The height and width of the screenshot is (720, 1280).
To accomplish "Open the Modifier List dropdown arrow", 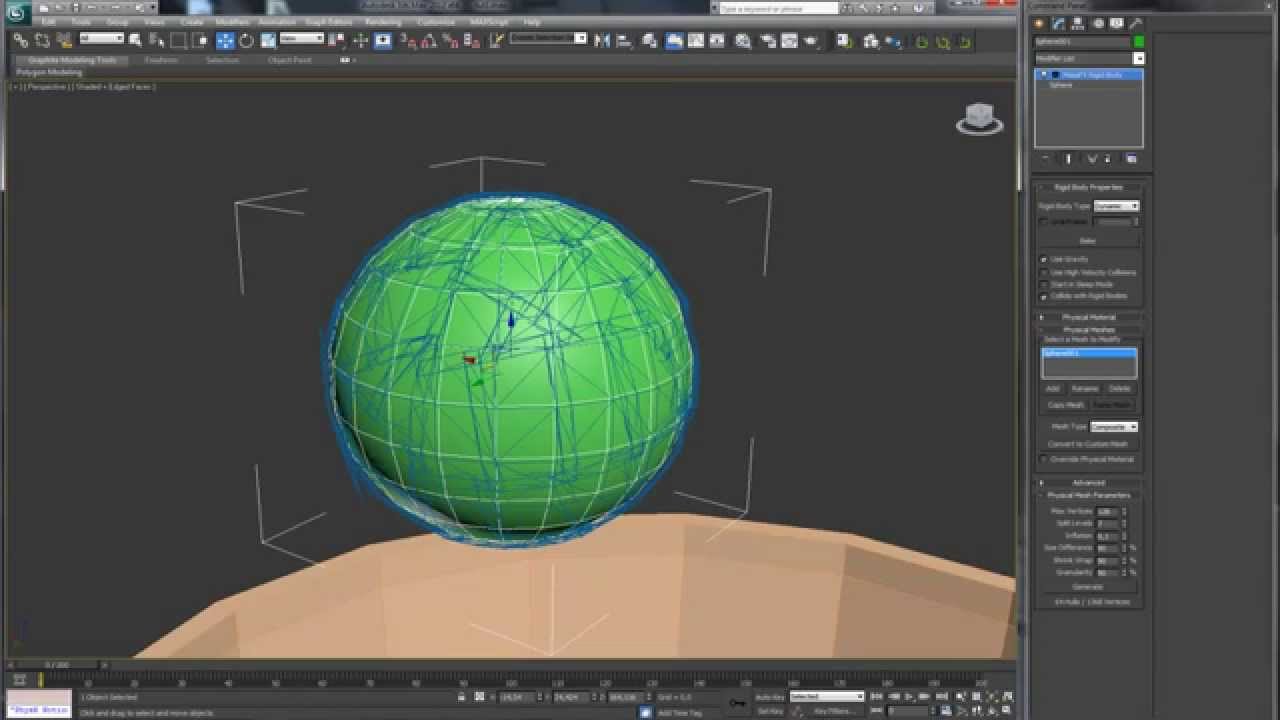I will coord(1138,59).
